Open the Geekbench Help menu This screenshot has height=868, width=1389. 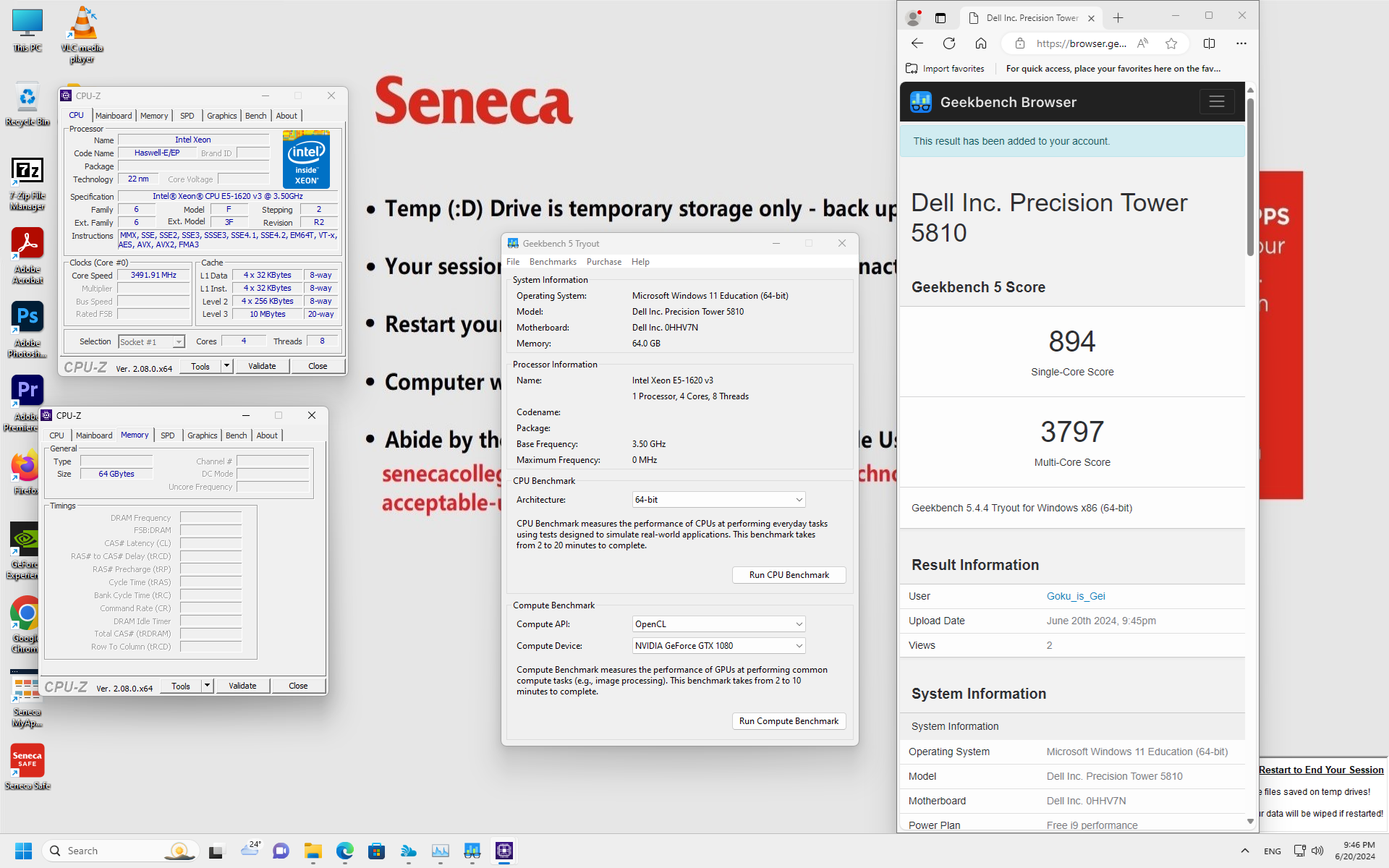(640, 262)
